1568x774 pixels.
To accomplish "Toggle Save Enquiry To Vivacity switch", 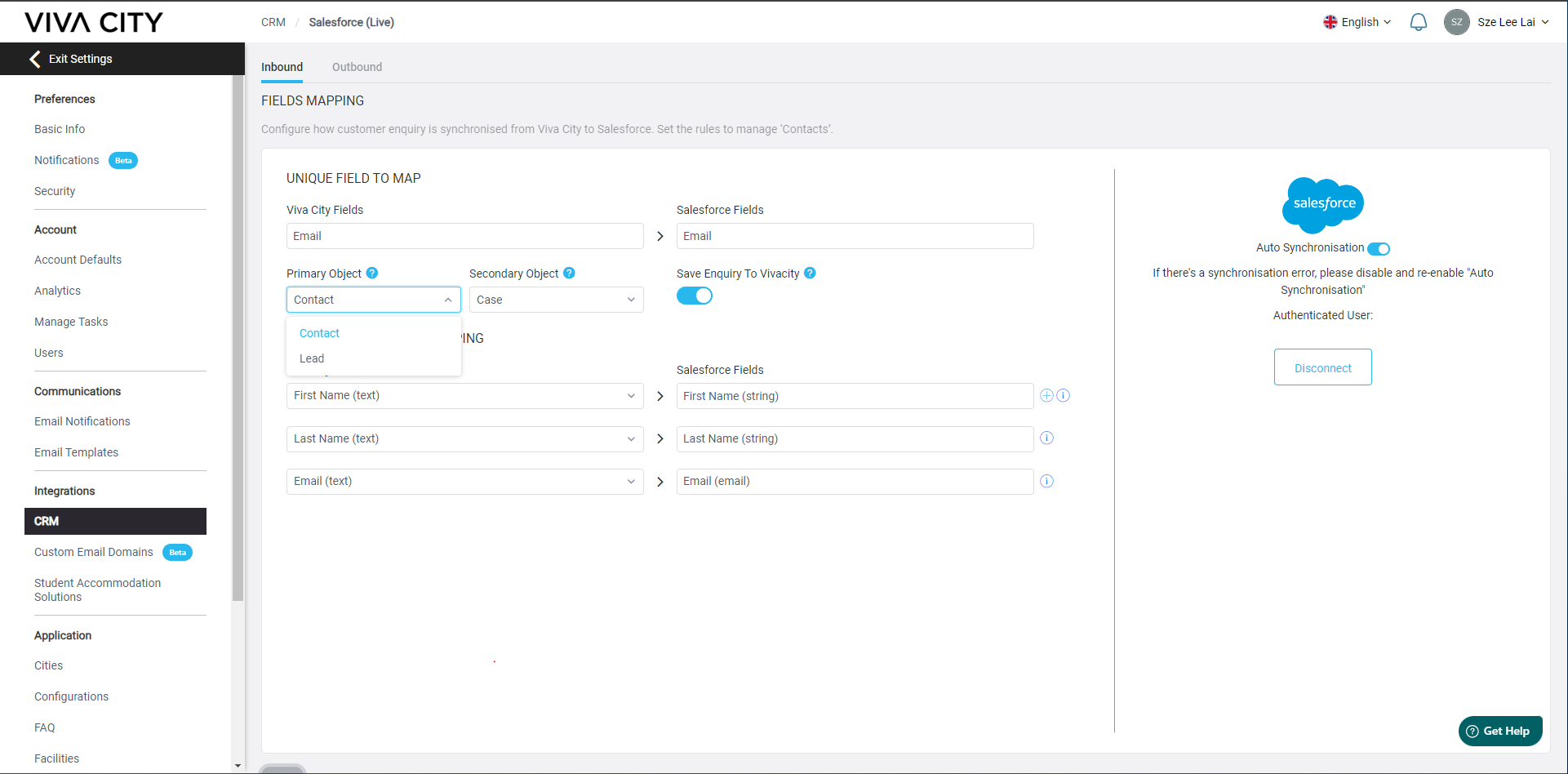I will [695, 296].
